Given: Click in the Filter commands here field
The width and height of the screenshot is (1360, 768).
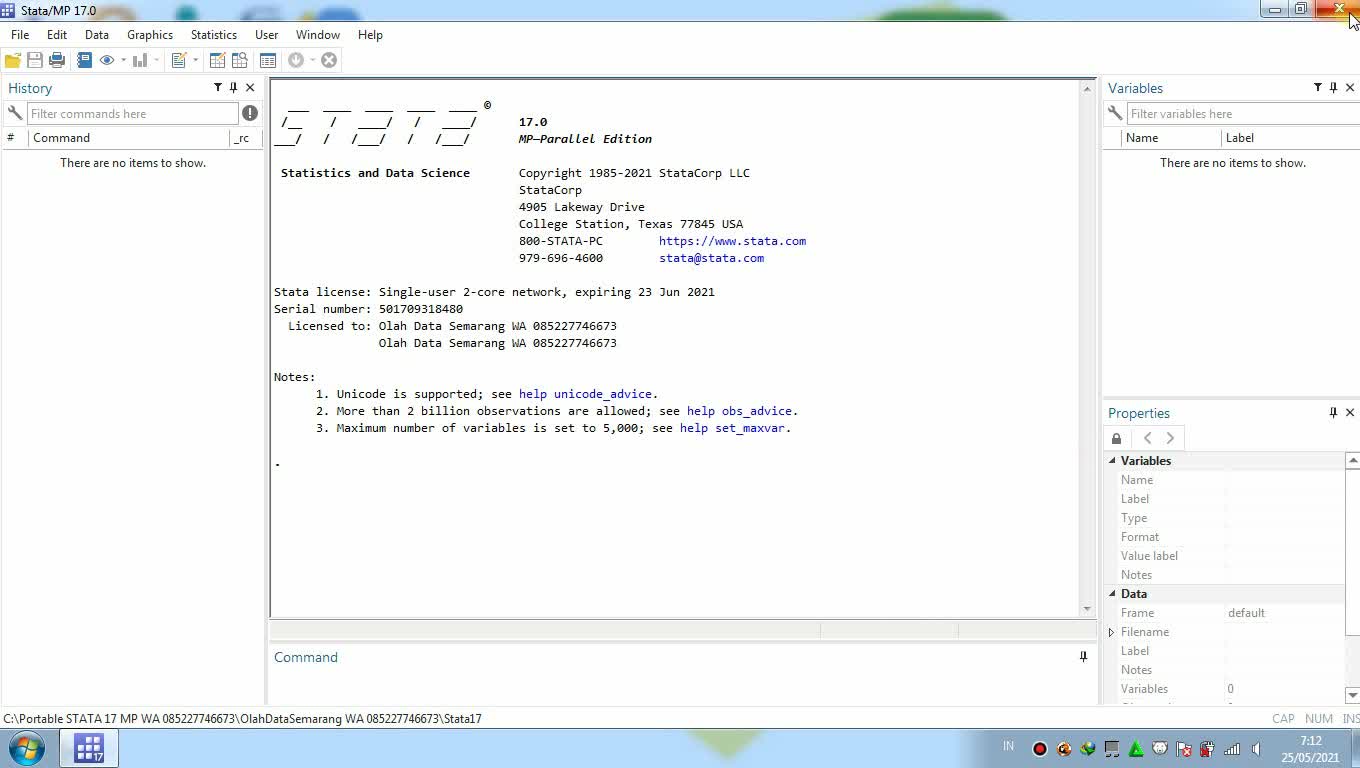Looking at the screenshot, I should click(x=133, y=113).
